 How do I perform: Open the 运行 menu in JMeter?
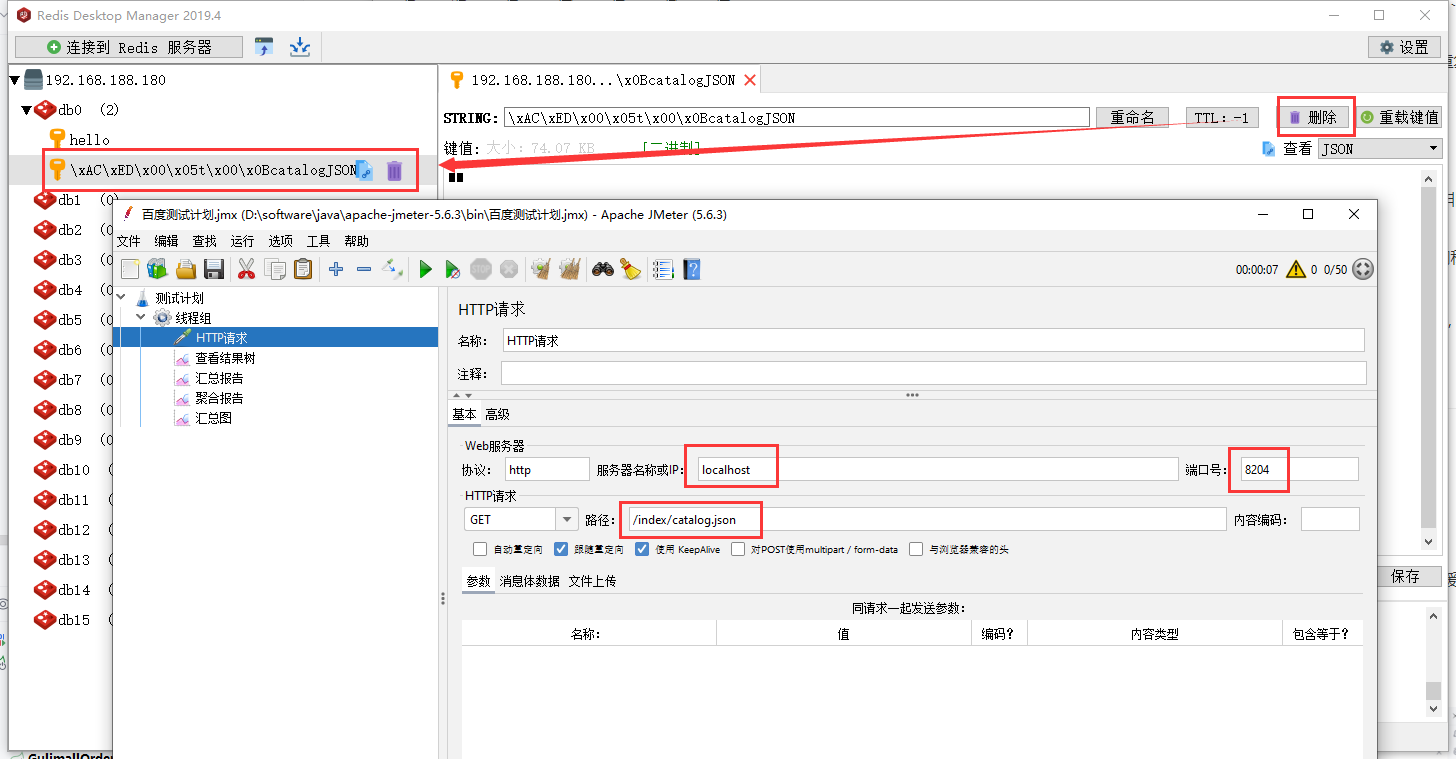coord(242,241)
